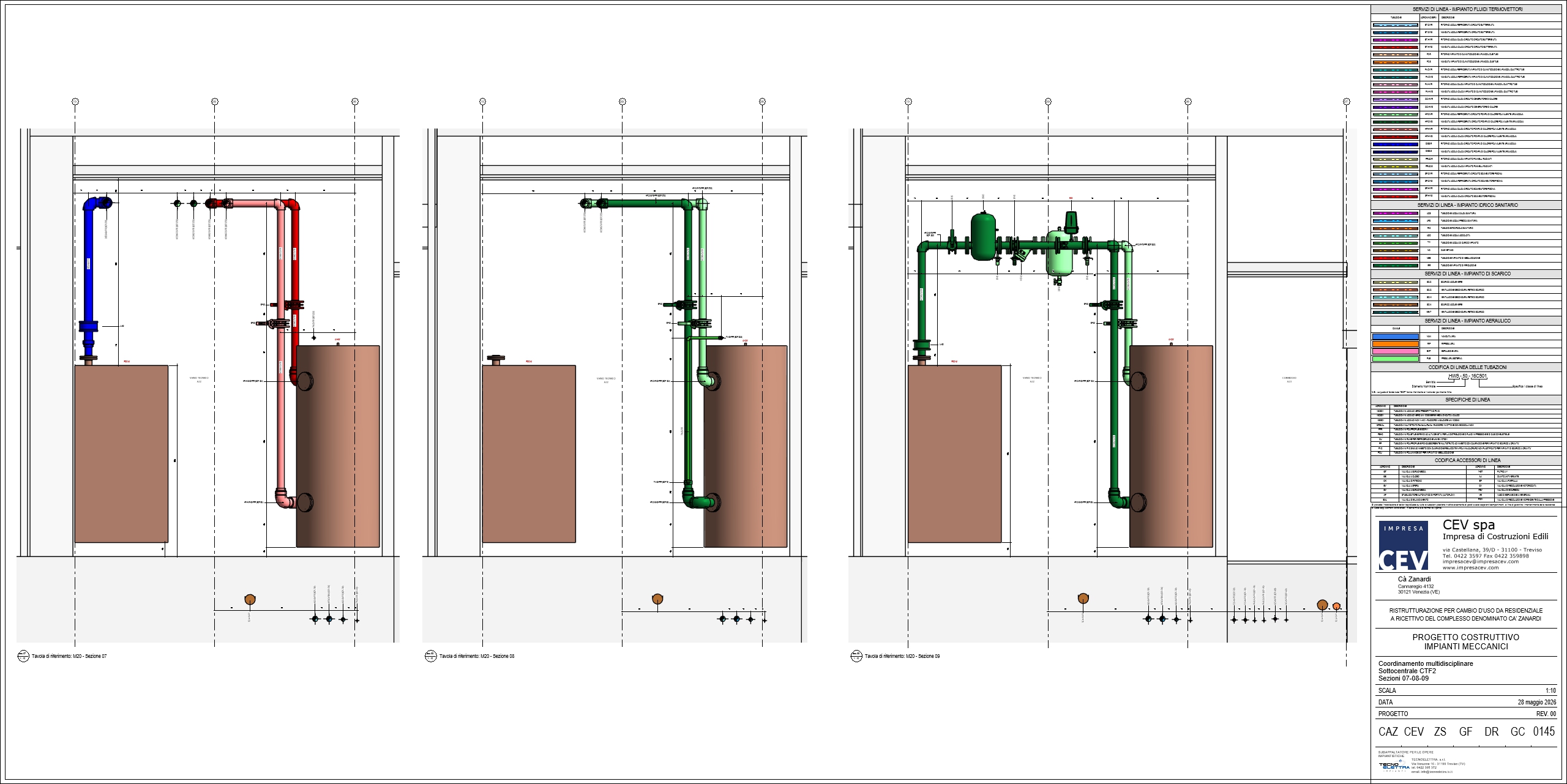1567x784 pixels.
Task: Click the 'Ristrutturazione per cambio d'uso' description
Action: tap(1465, 614)
